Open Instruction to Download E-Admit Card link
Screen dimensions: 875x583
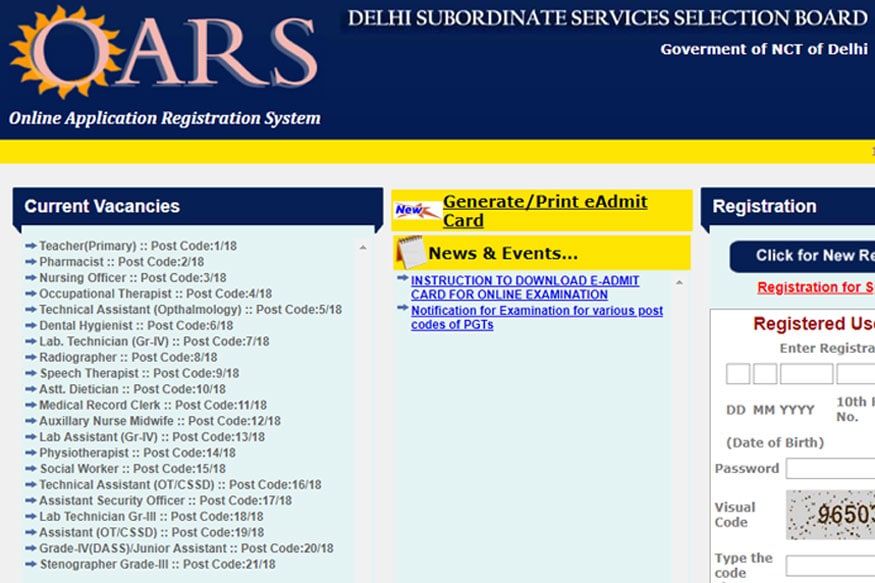coord(525,287)
